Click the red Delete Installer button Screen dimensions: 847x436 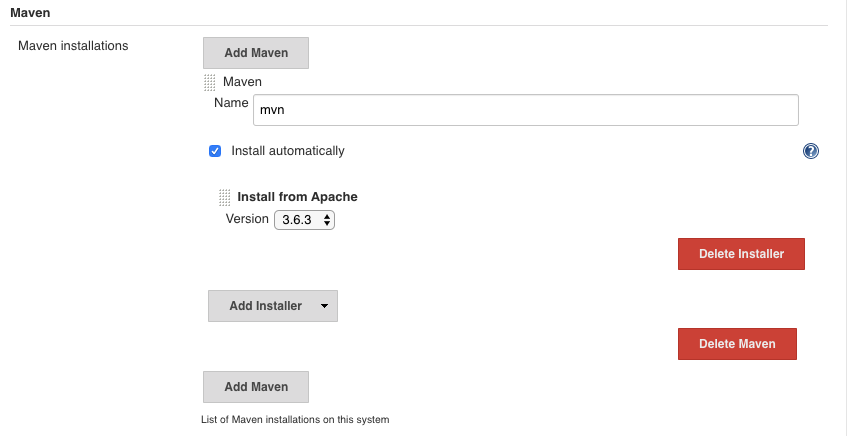point(741,254)
